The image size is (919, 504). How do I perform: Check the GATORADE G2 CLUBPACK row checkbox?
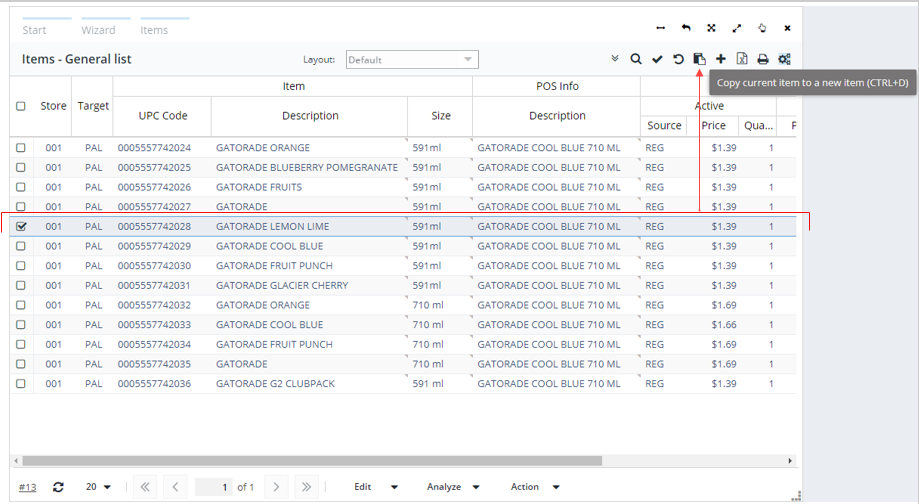(21, 384)
